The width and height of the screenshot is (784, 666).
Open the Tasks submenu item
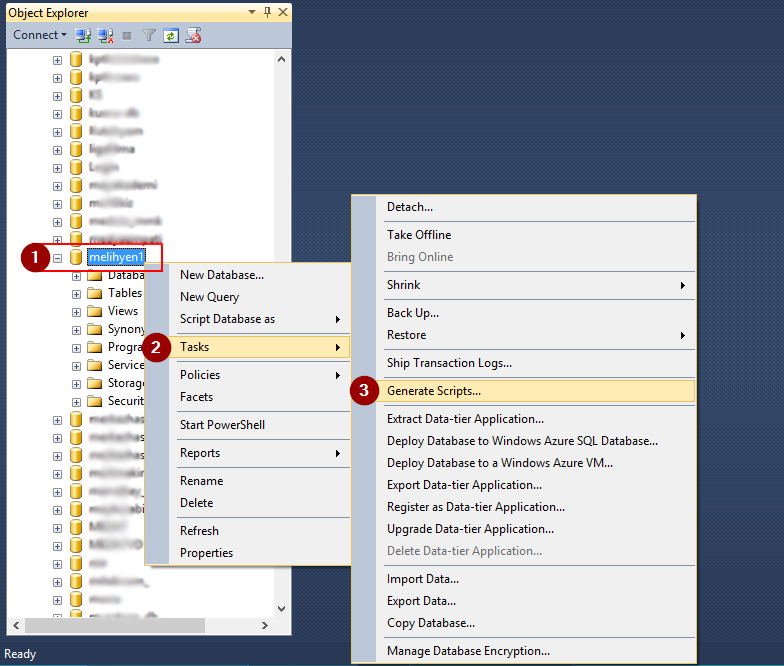pyautogui.click(x=194, y=347)
